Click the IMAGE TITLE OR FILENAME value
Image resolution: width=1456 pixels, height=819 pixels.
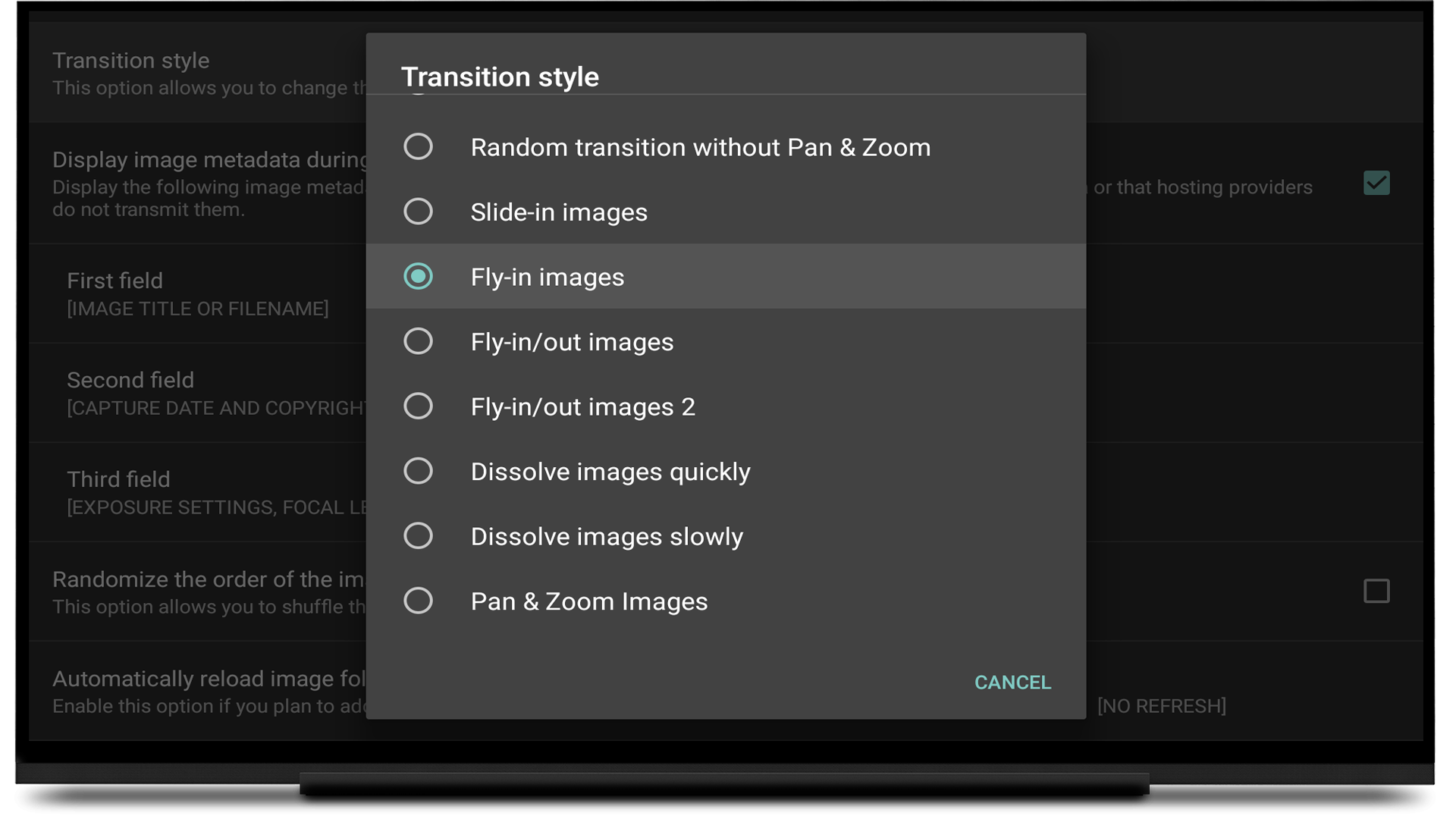[198, 309]
